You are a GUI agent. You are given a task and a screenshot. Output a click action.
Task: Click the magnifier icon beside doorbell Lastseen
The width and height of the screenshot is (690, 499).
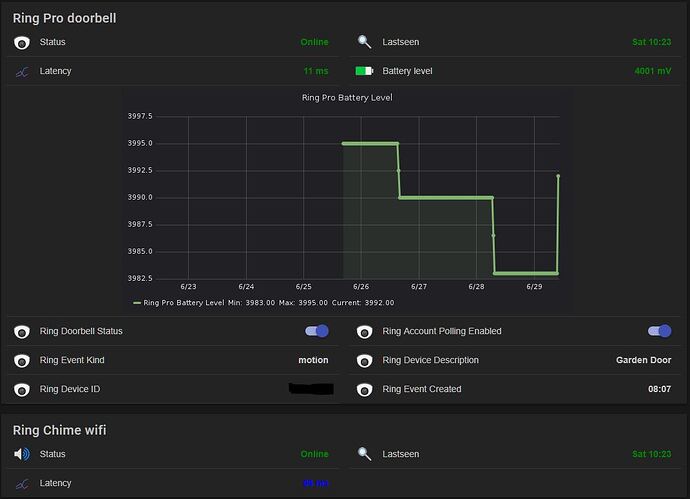[364, 43]
